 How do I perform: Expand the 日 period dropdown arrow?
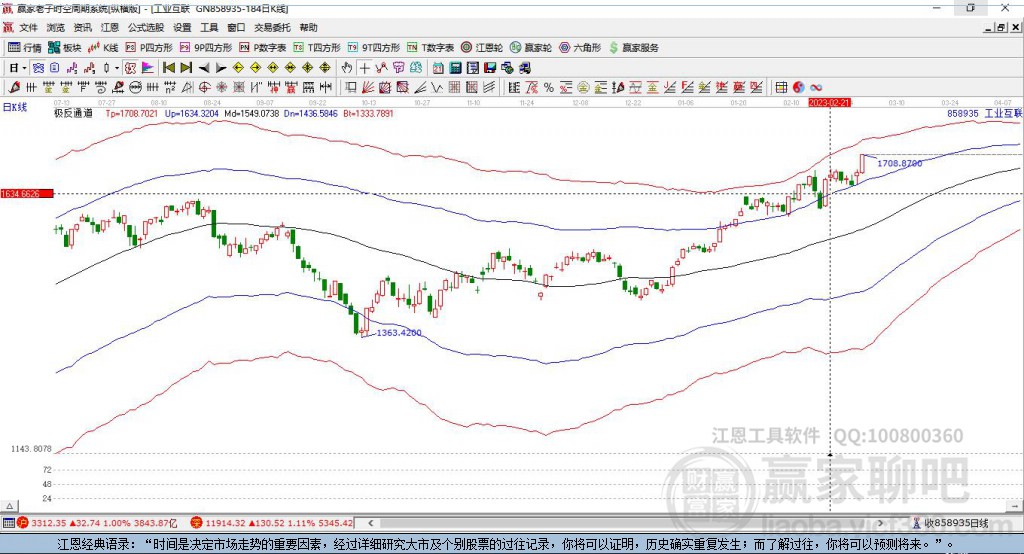coord(24,68)
